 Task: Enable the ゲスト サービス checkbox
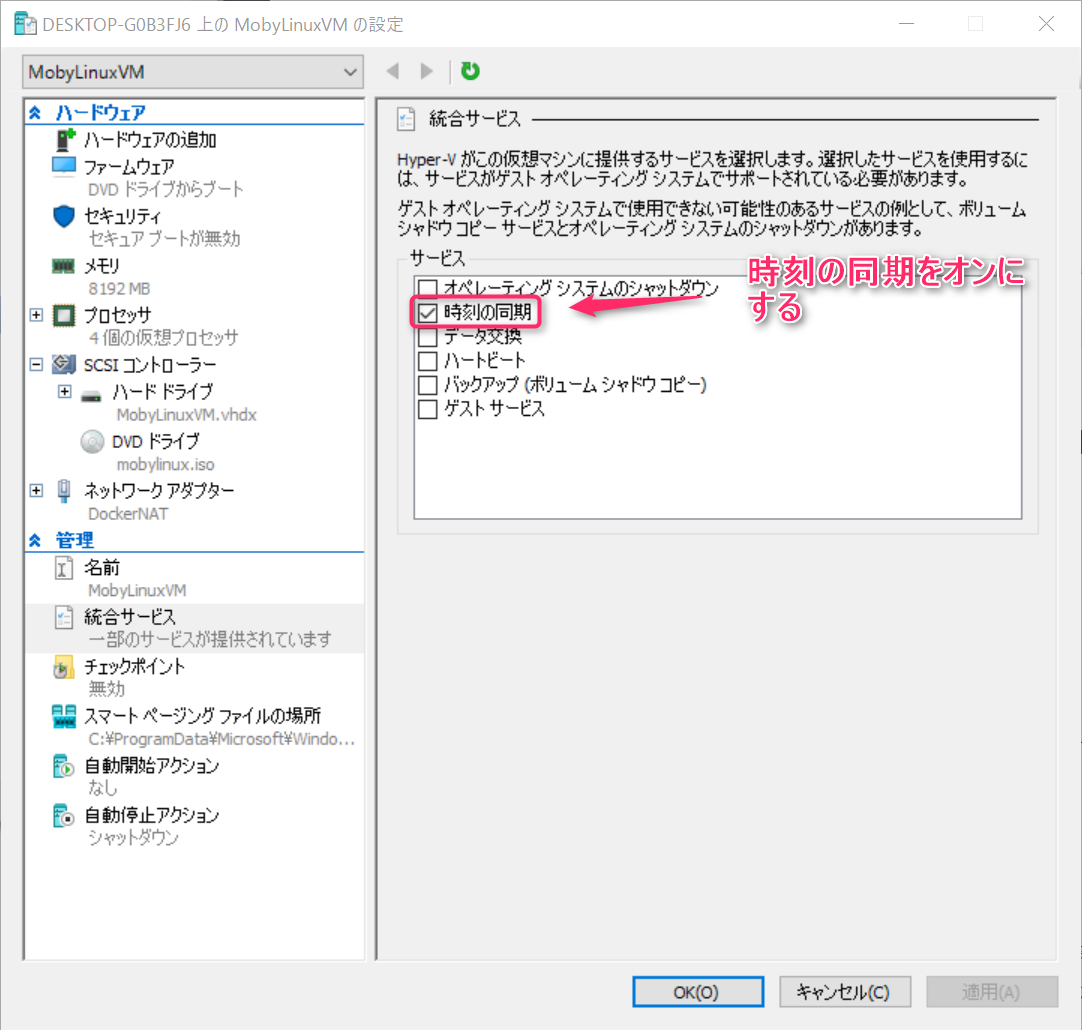pos(428,408)
